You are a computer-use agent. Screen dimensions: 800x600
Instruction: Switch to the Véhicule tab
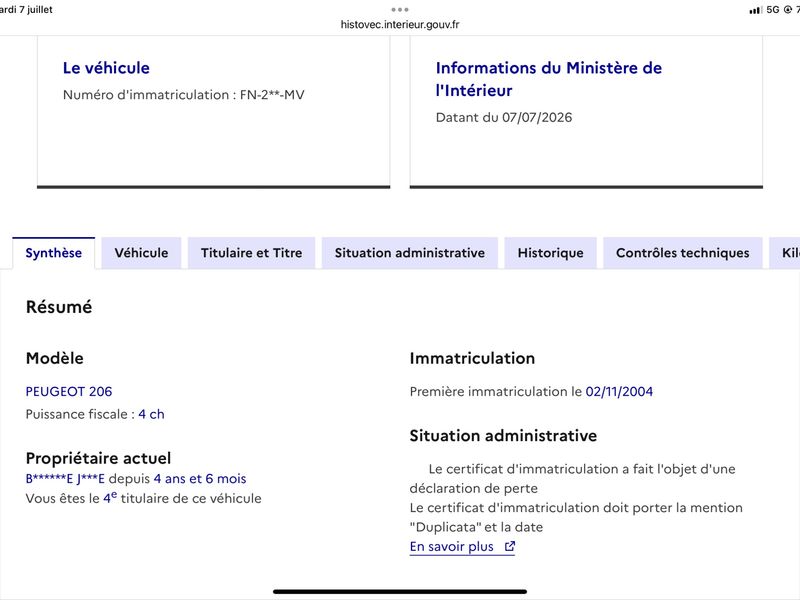click(x=141, y=253)
